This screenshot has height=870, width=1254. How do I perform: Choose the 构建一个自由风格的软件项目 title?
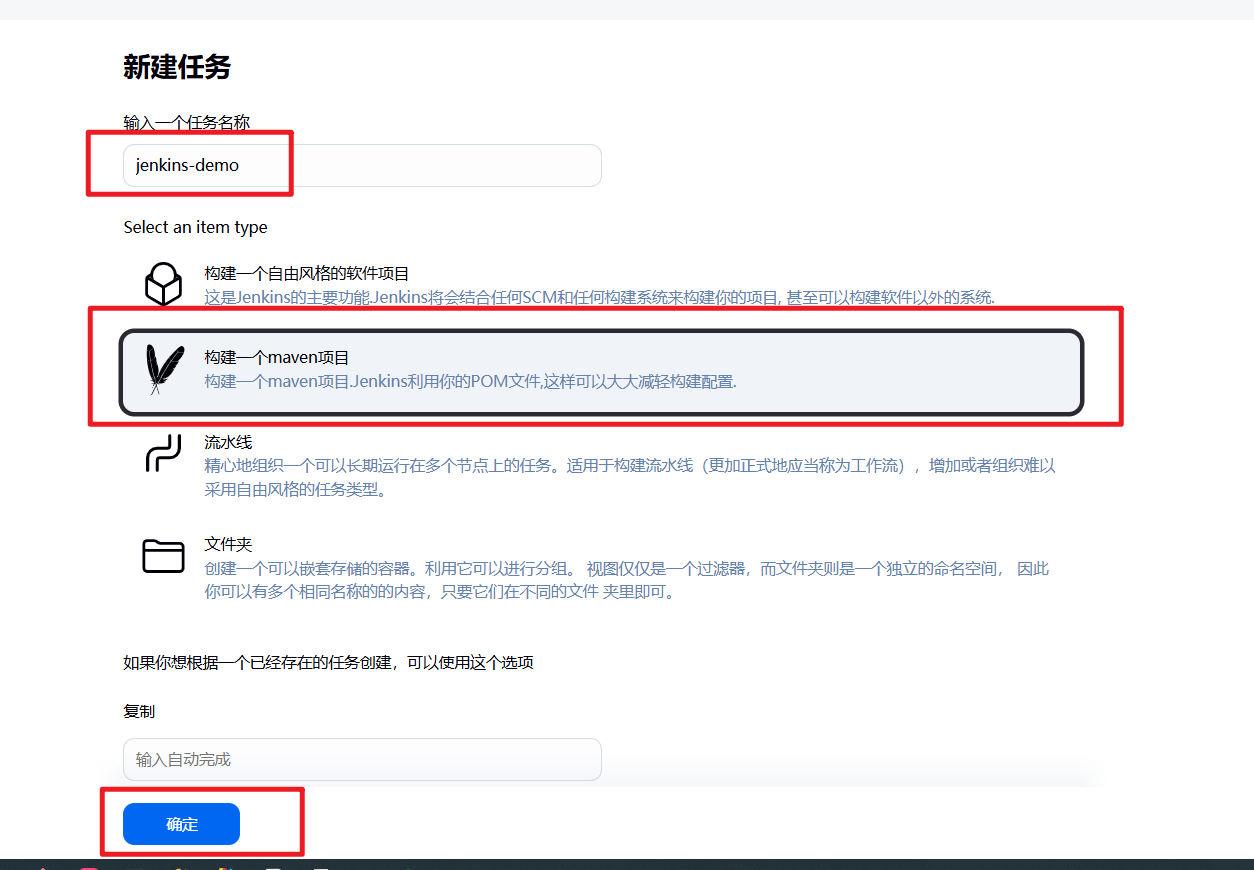point(307,273)
